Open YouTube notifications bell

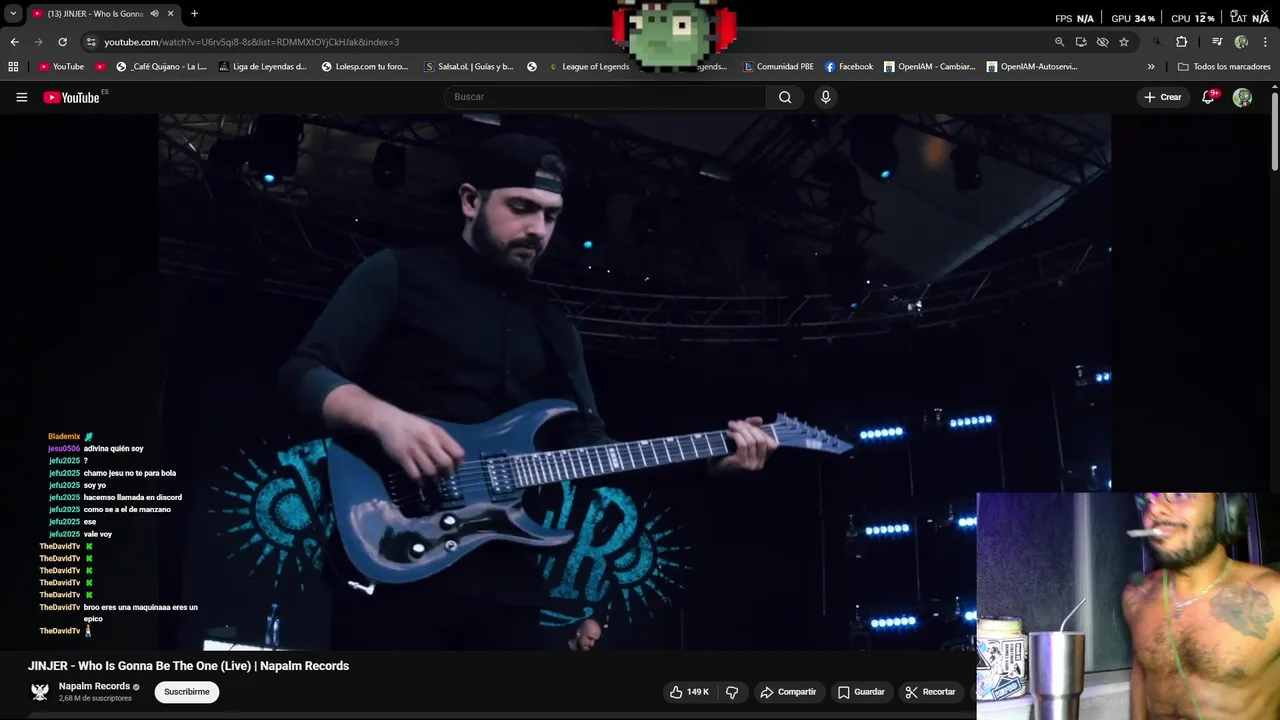coord(1208,97)
